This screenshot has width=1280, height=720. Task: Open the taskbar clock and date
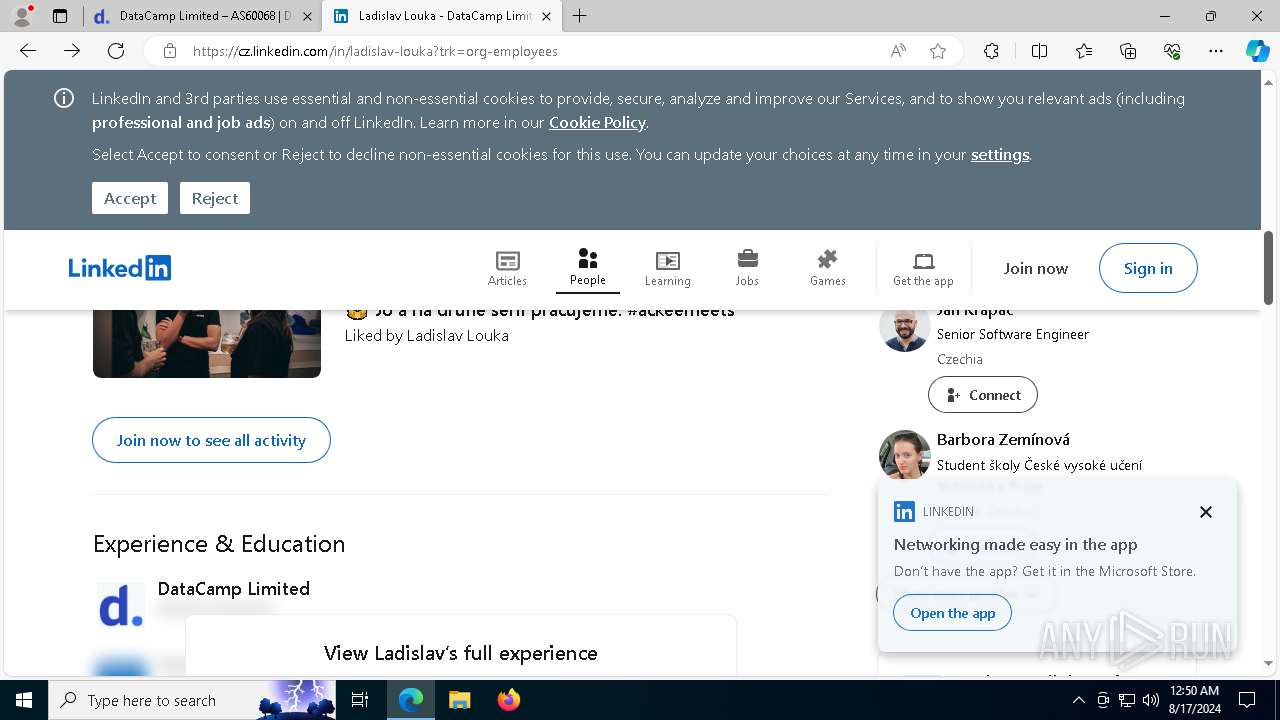click(x=1194, y=700)
